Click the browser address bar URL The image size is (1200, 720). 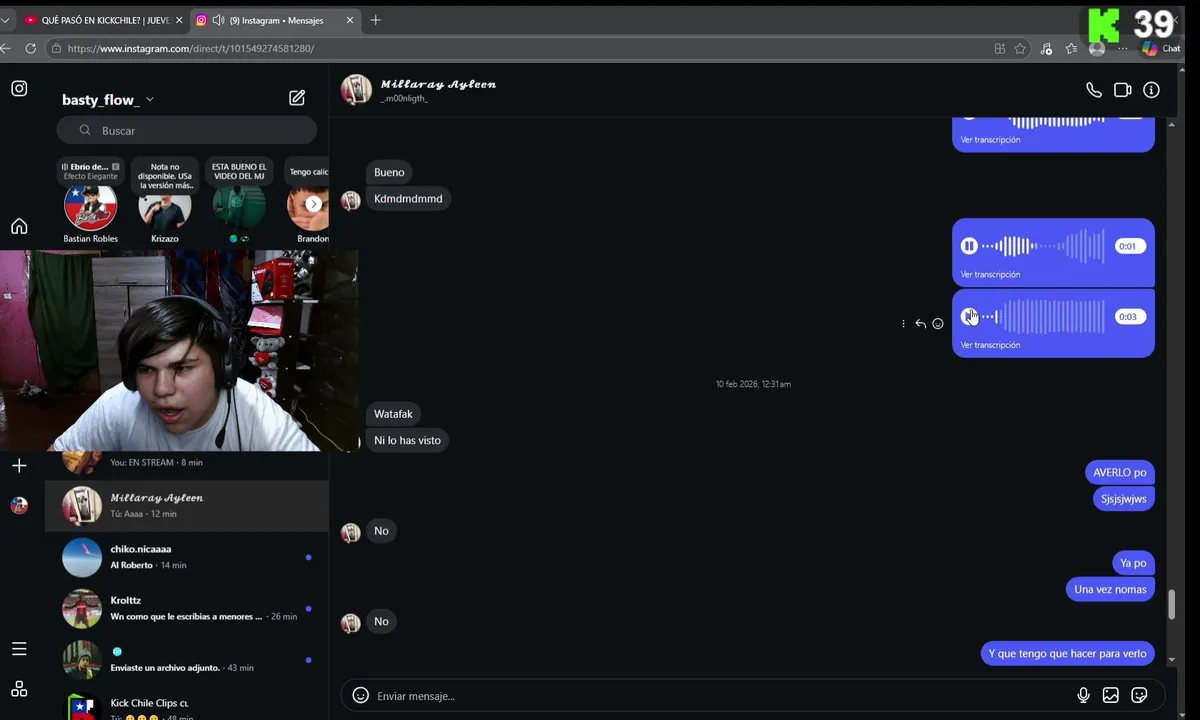click(190, 48)
